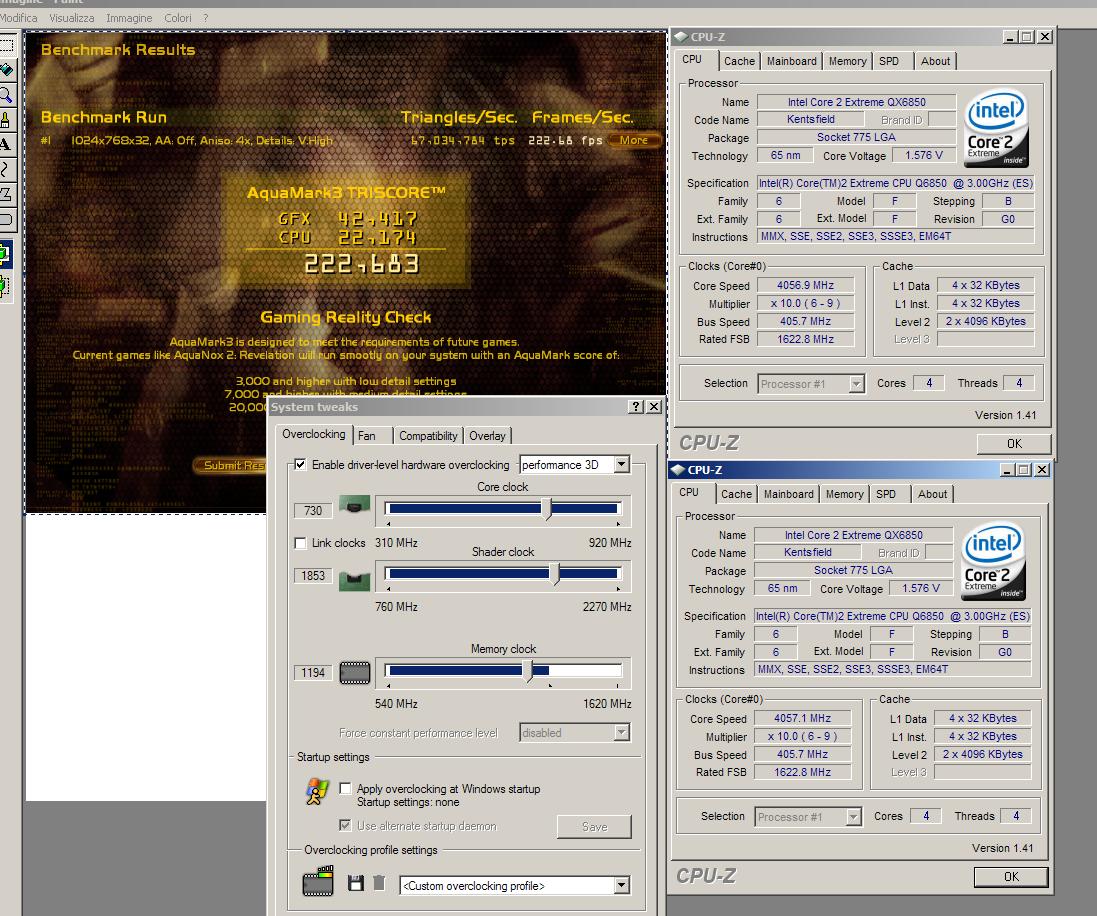The image size is (1097, 916).
Task: Select the Curve tool in Paint
Action: 6,169
